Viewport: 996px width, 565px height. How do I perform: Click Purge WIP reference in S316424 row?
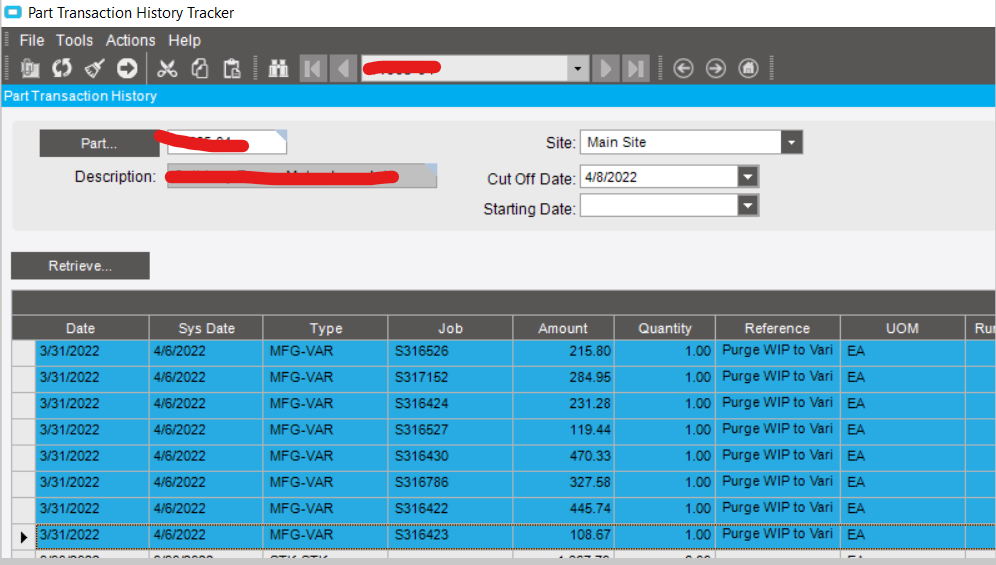point(777,404)
